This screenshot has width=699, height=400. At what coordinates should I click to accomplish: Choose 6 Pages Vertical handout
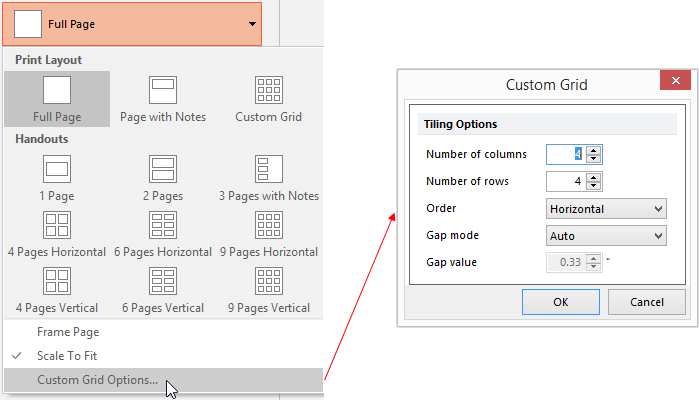pyautogui.click(x=162, y=281)
